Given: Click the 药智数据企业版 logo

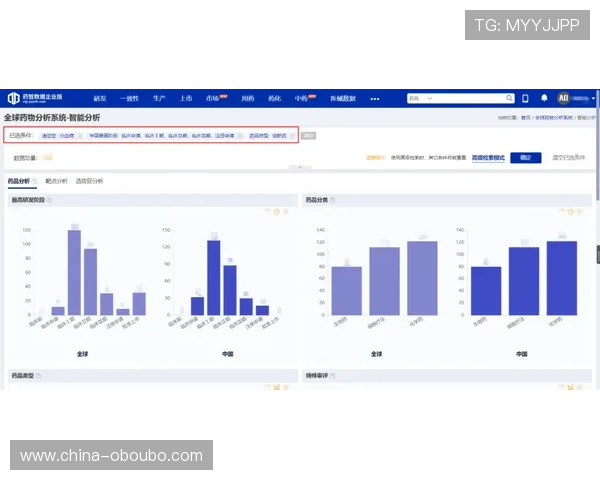Looking at the screenshot, I should (x=35, y=98).
